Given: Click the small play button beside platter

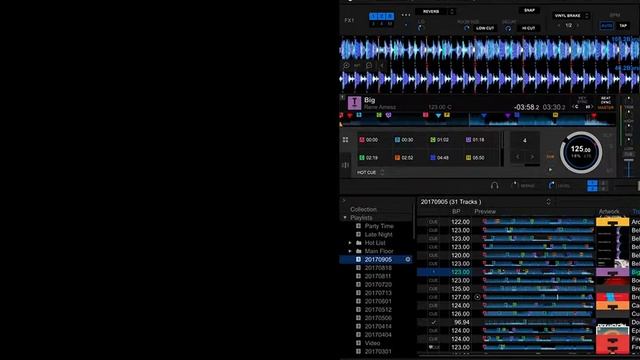Looking at the screenshot, I should (550, 169).
